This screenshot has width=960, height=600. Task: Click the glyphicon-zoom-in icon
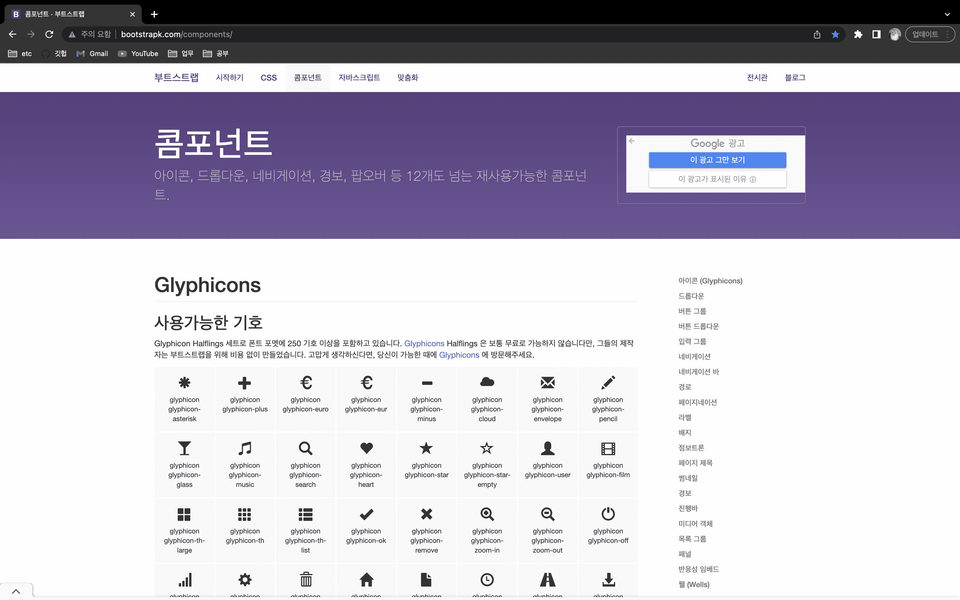tap(487, 514)
